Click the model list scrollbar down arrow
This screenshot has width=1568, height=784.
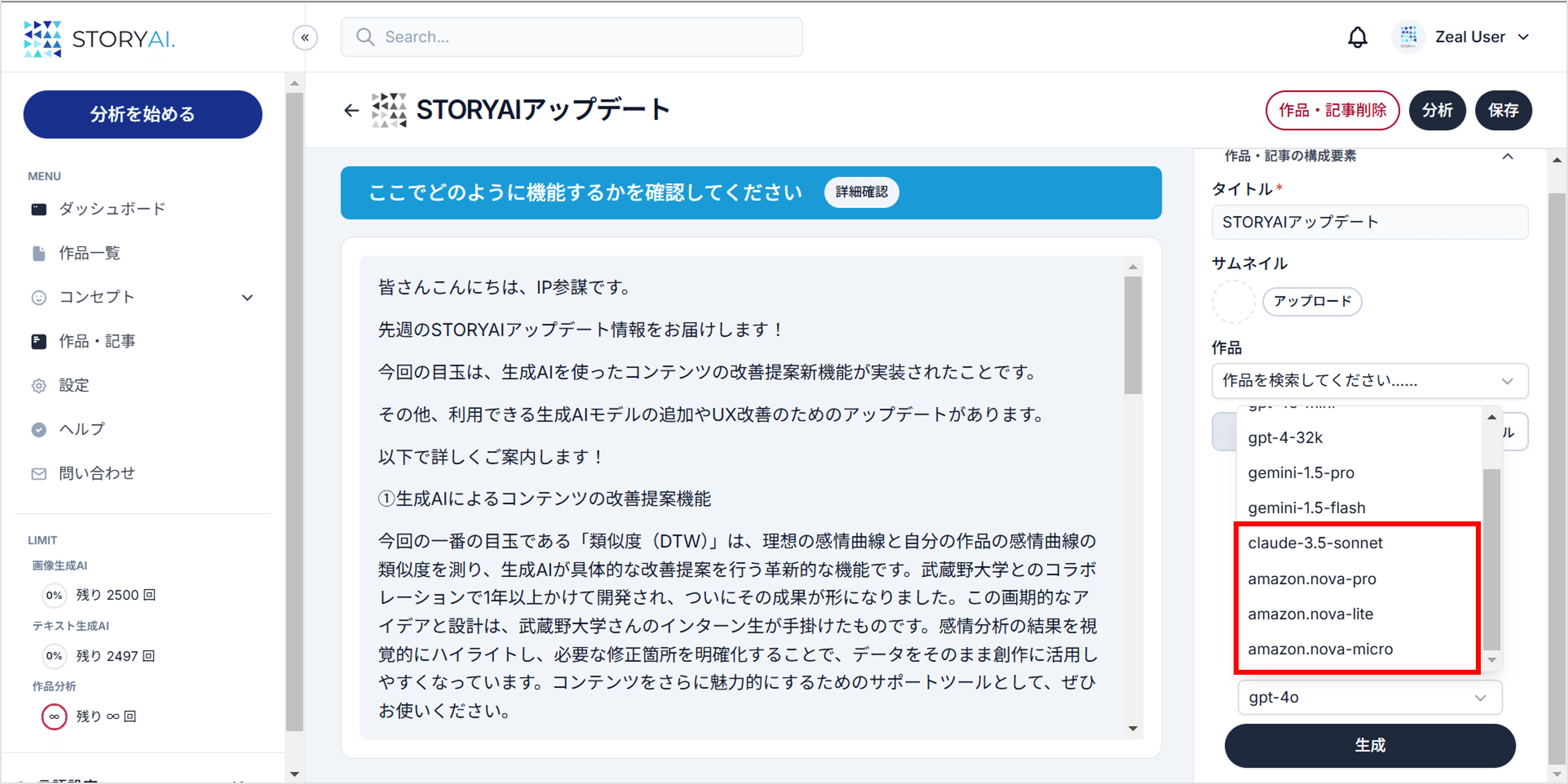(1491, 660)
